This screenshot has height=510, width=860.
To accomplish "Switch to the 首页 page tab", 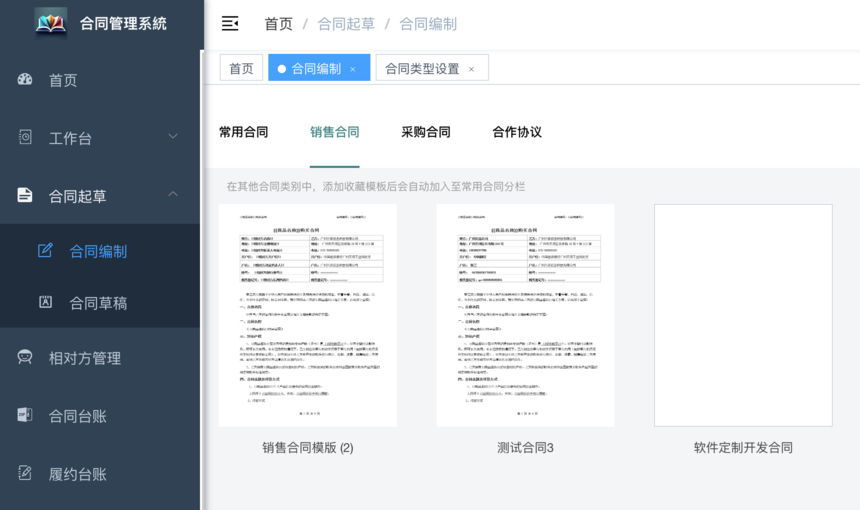I will point(241,68).
